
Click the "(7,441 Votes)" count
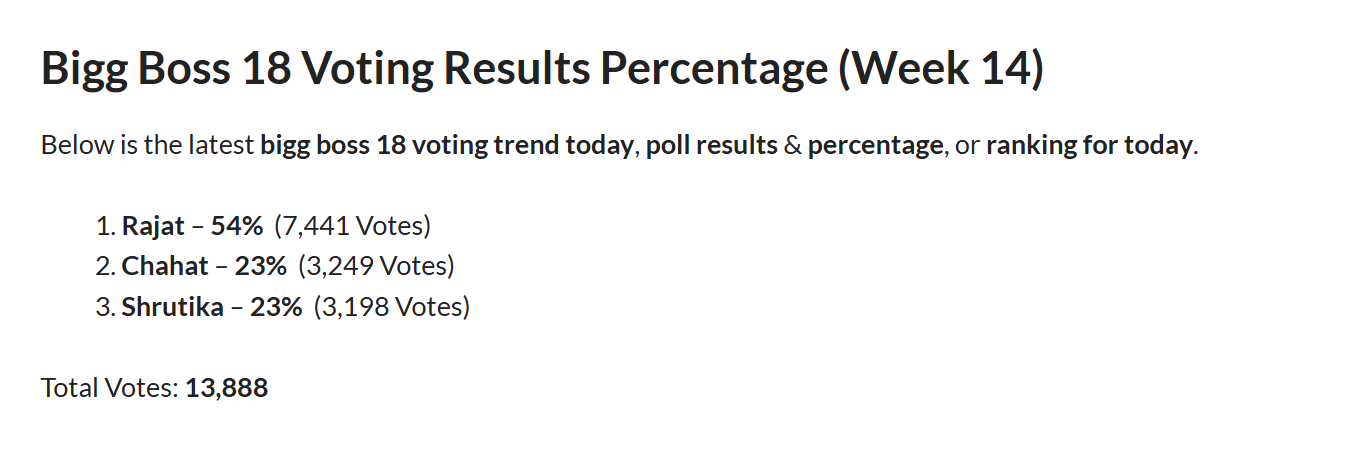(x=352, y=226)
